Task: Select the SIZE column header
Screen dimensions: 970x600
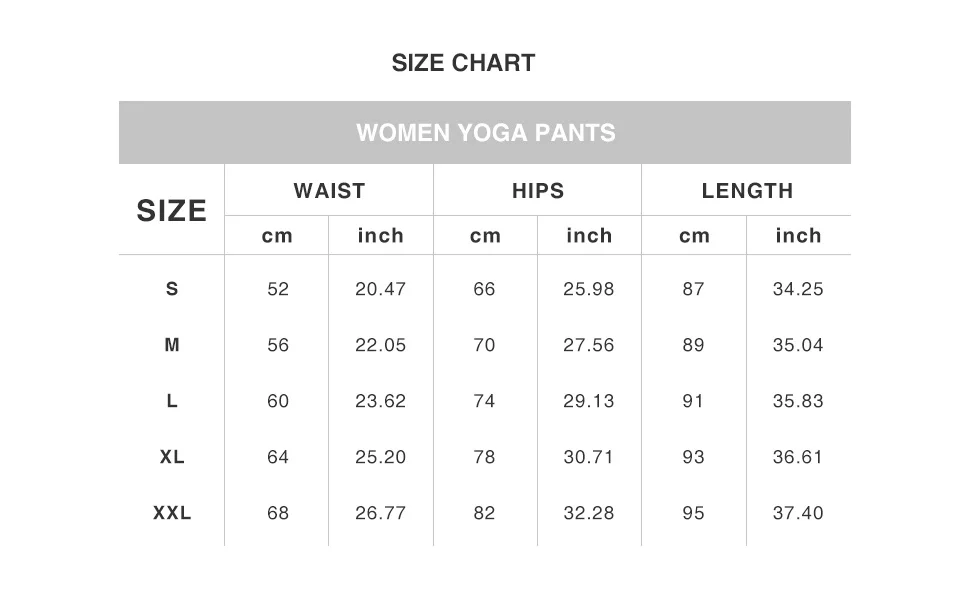Action: (172, 211)
